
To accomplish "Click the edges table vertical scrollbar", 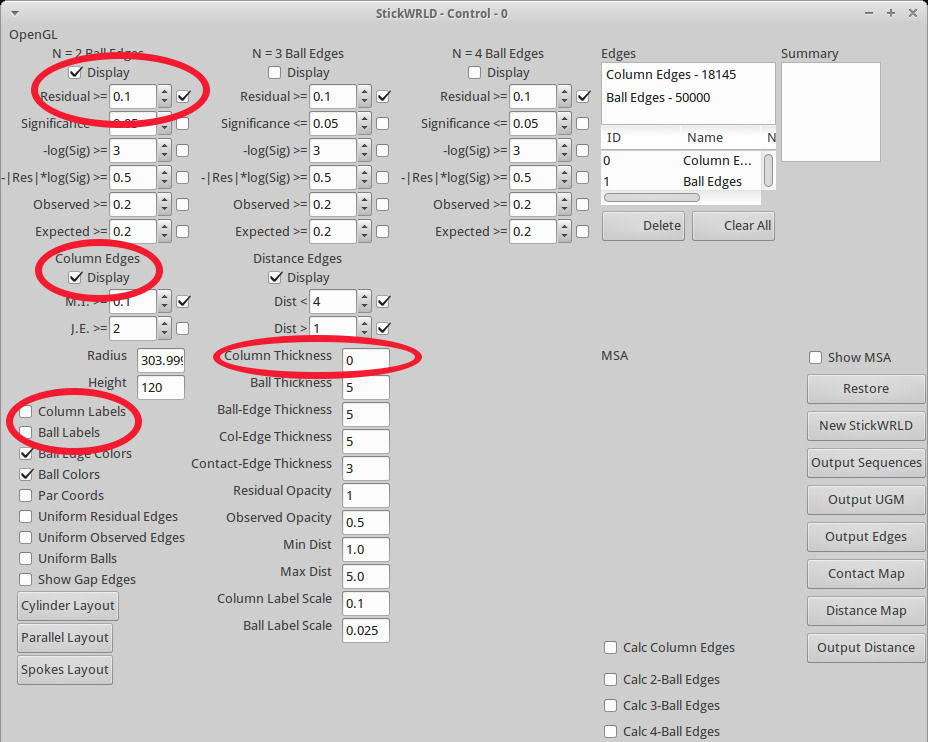I will tap(768, 170).
